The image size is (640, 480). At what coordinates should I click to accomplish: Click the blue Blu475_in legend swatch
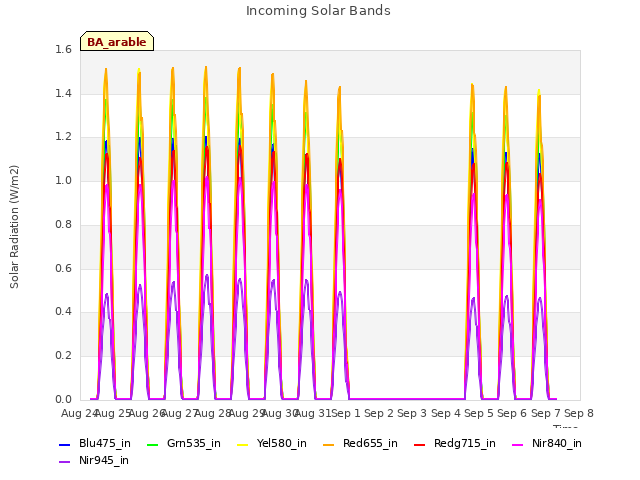(64, 444)
